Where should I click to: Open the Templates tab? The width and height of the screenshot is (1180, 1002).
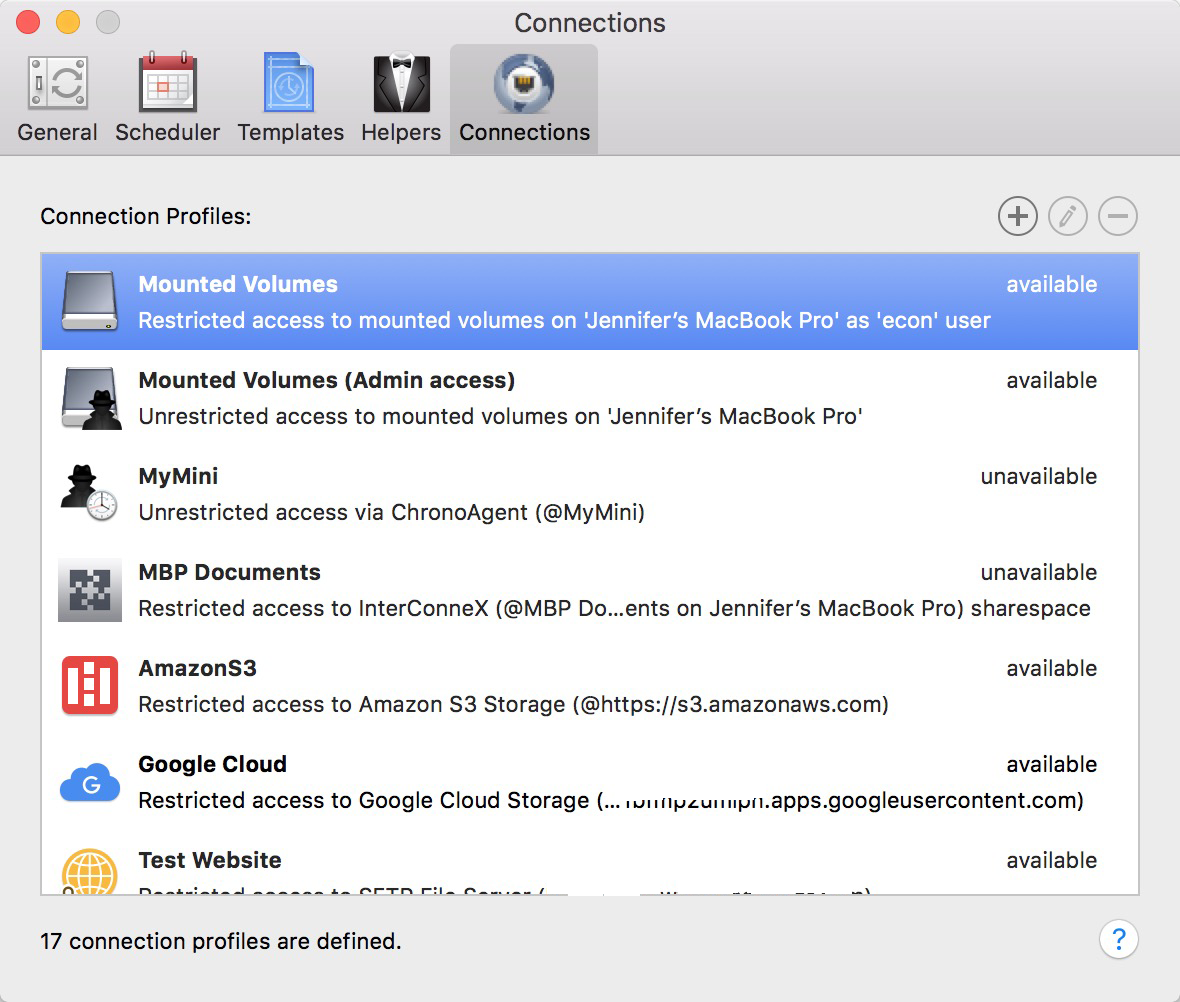pyautogui.click(x=290, y=99)
